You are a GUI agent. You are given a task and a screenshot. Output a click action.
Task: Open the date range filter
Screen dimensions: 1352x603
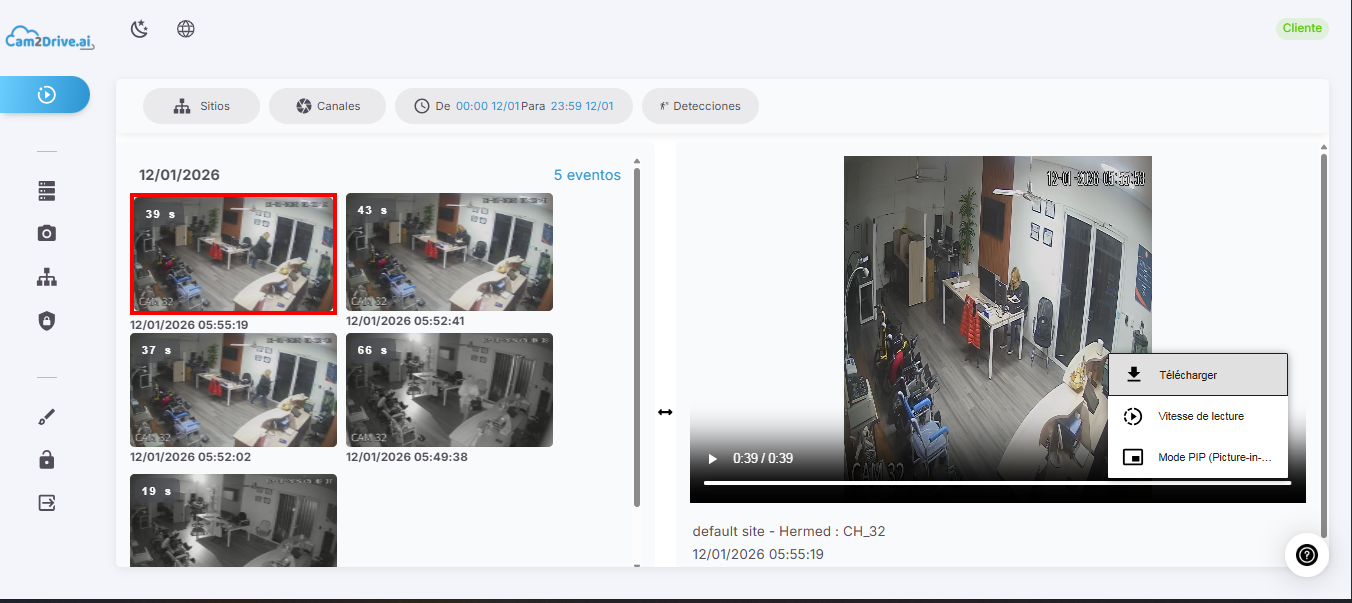[x=514, y=106]
